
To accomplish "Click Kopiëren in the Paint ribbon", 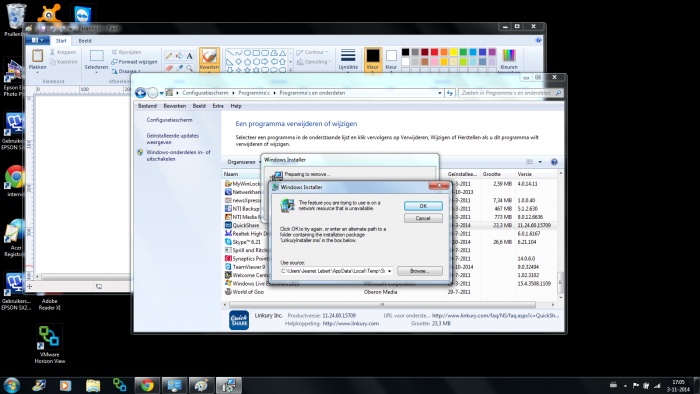I will [63, 62].
